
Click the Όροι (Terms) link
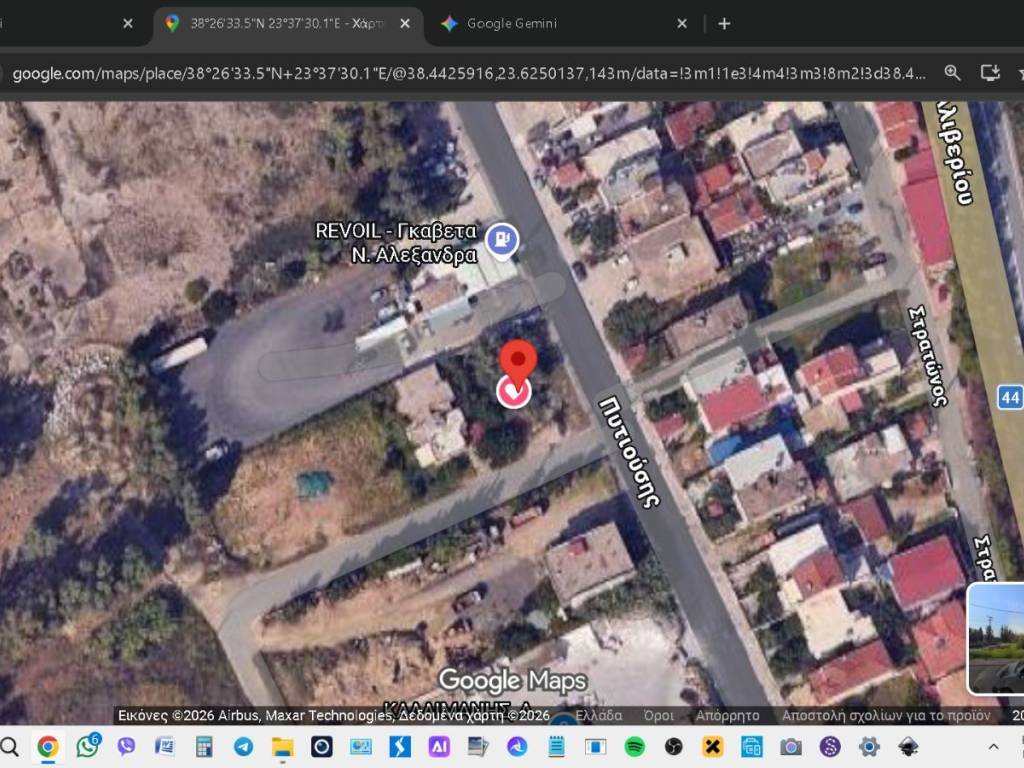658,715
